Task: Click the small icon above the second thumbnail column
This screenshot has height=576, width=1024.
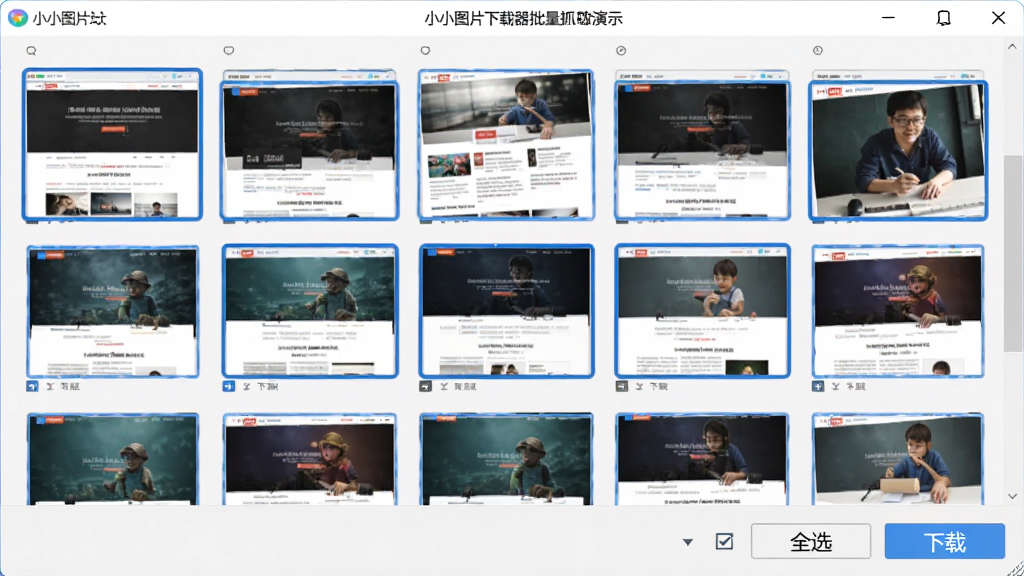Action: [x=229, y=51]
